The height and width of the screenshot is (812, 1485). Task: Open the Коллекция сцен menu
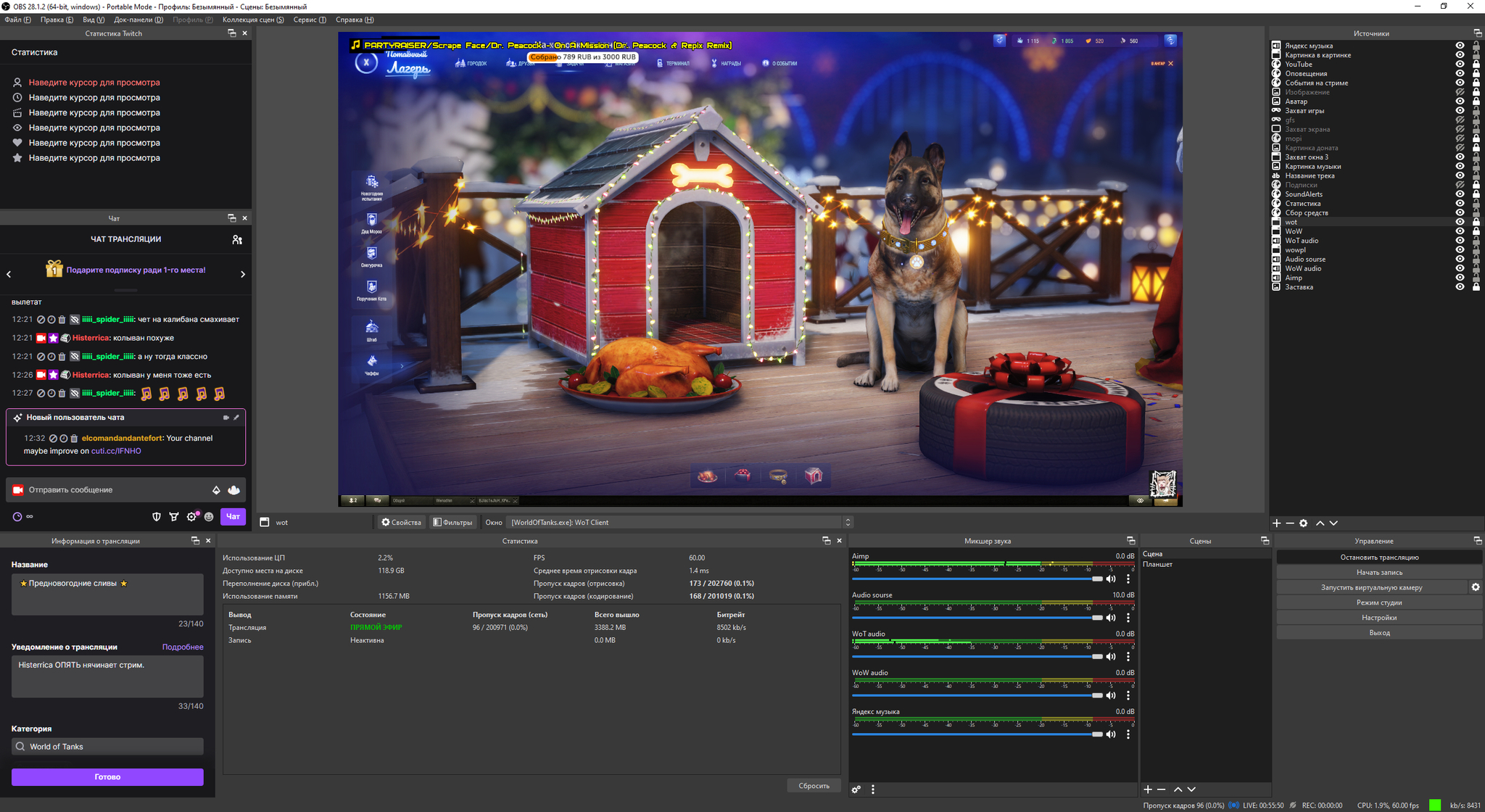(x=253, y=20)
